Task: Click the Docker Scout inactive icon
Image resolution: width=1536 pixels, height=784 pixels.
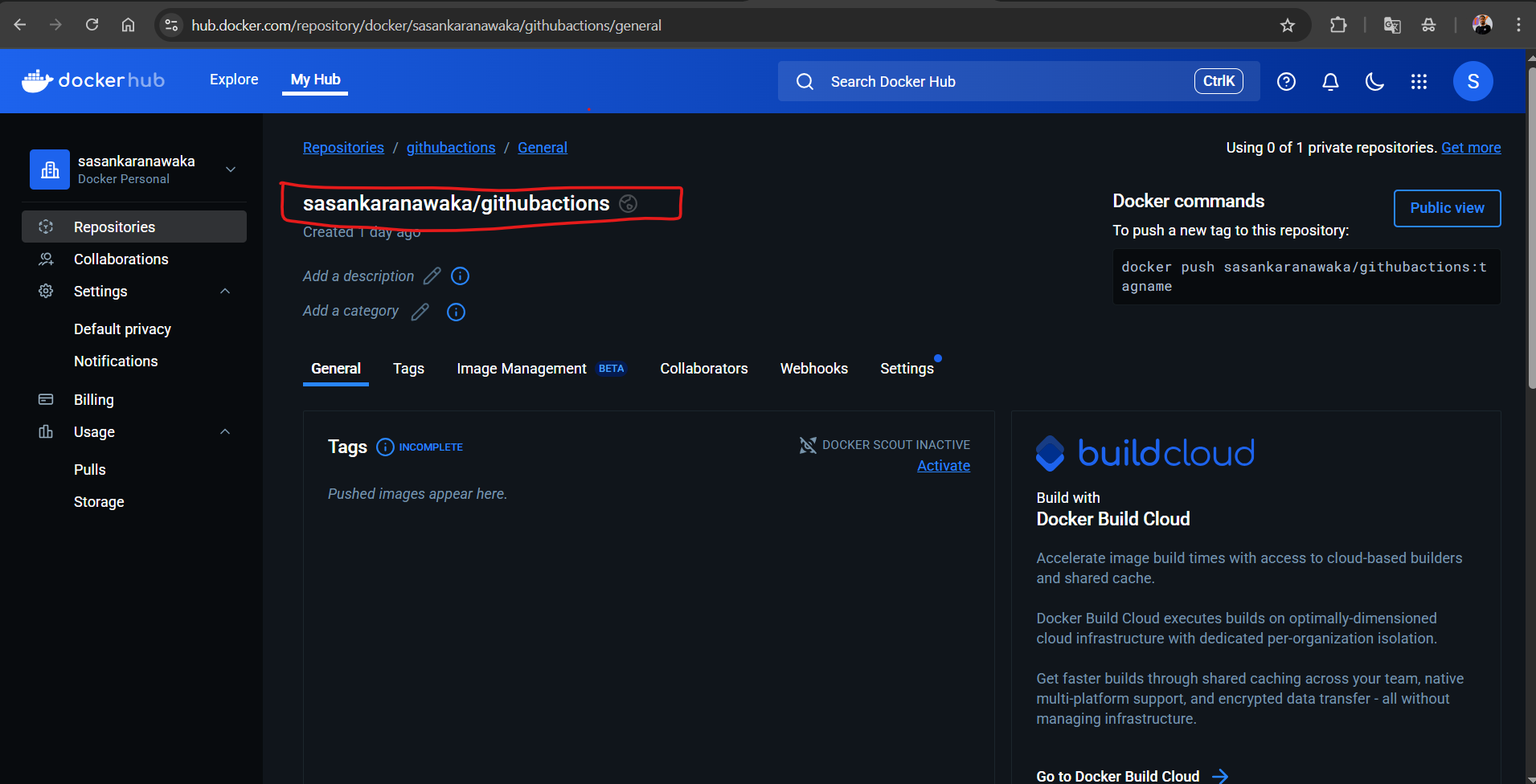Action: click(x=808, y=445)
